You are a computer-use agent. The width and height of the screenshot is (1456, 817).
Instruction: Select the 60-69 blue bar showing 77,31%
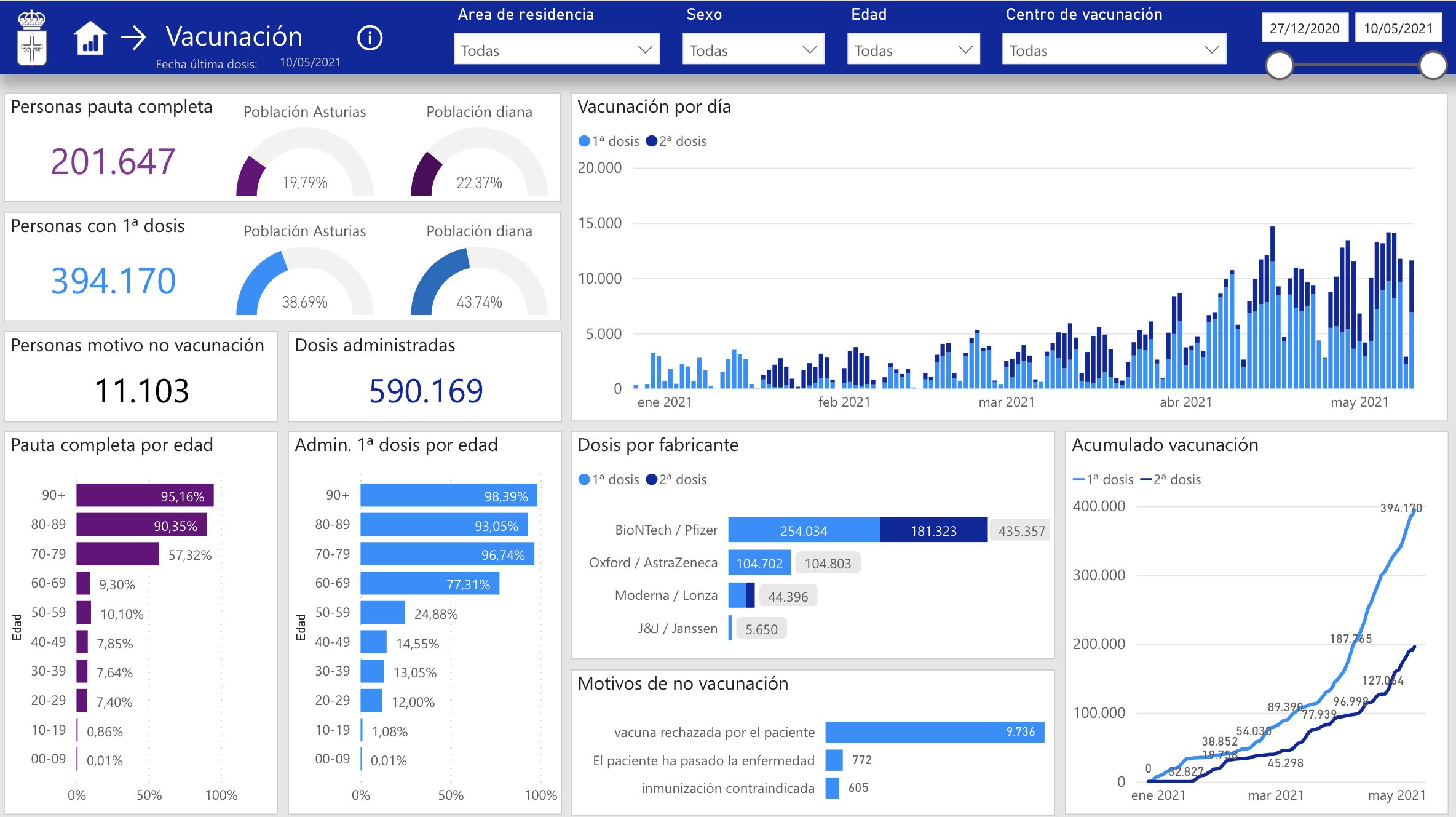pyautogui.click(x=430, y=583)
